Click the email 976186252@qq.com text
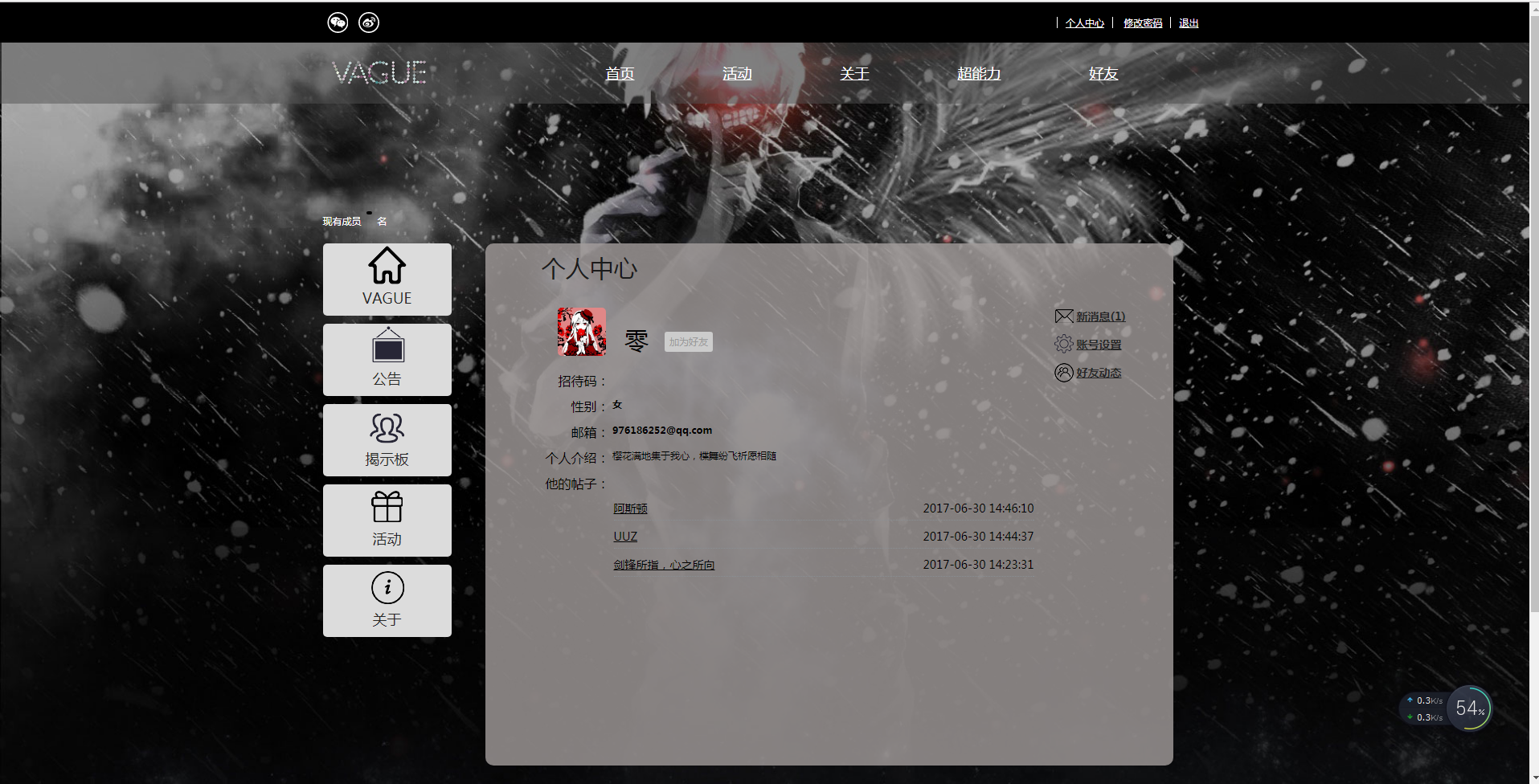Viewport: 1539px width, 784px height. tap(662, 431)
